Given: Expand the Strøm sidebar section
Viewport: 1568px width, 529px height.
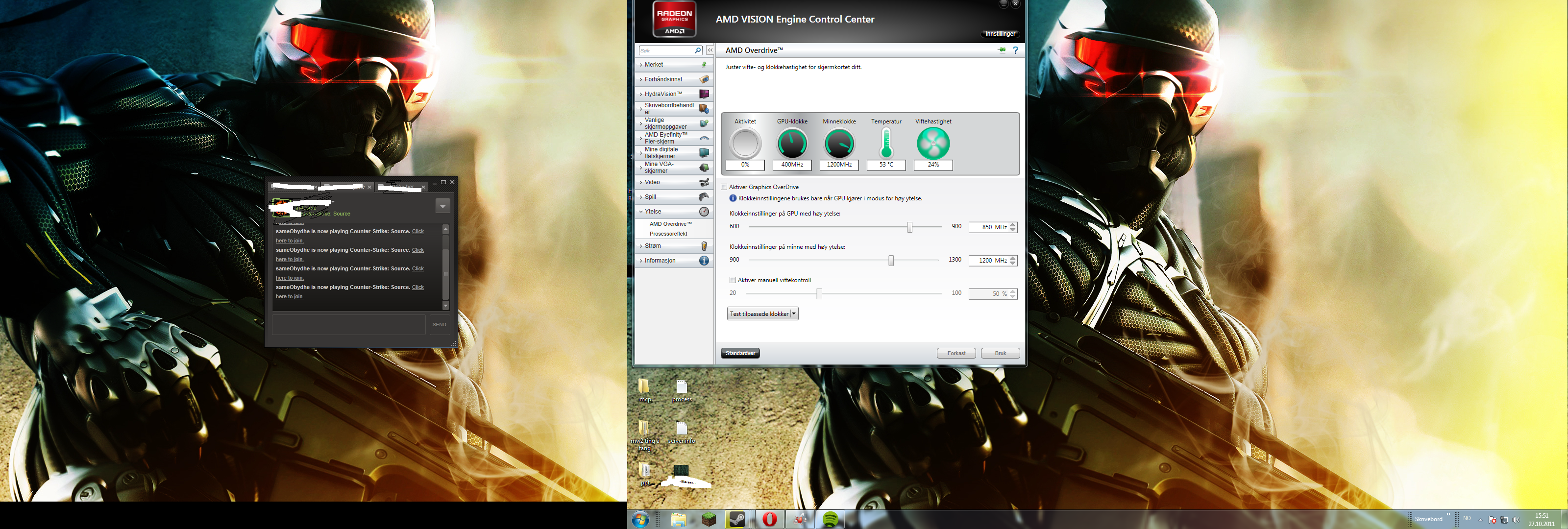Looking at the screenshot, I should point(674,246).
